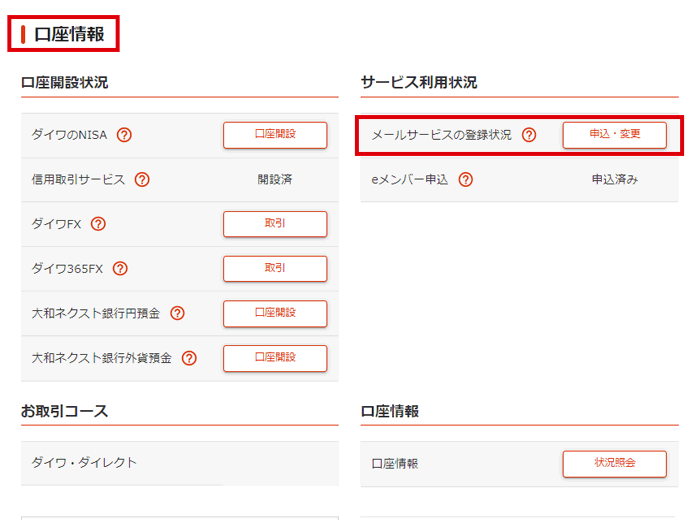The height and width of the screenshot is (520, 700).
Task: Click help icon beside ダイワ365FX
Action: tap(120, 268)
